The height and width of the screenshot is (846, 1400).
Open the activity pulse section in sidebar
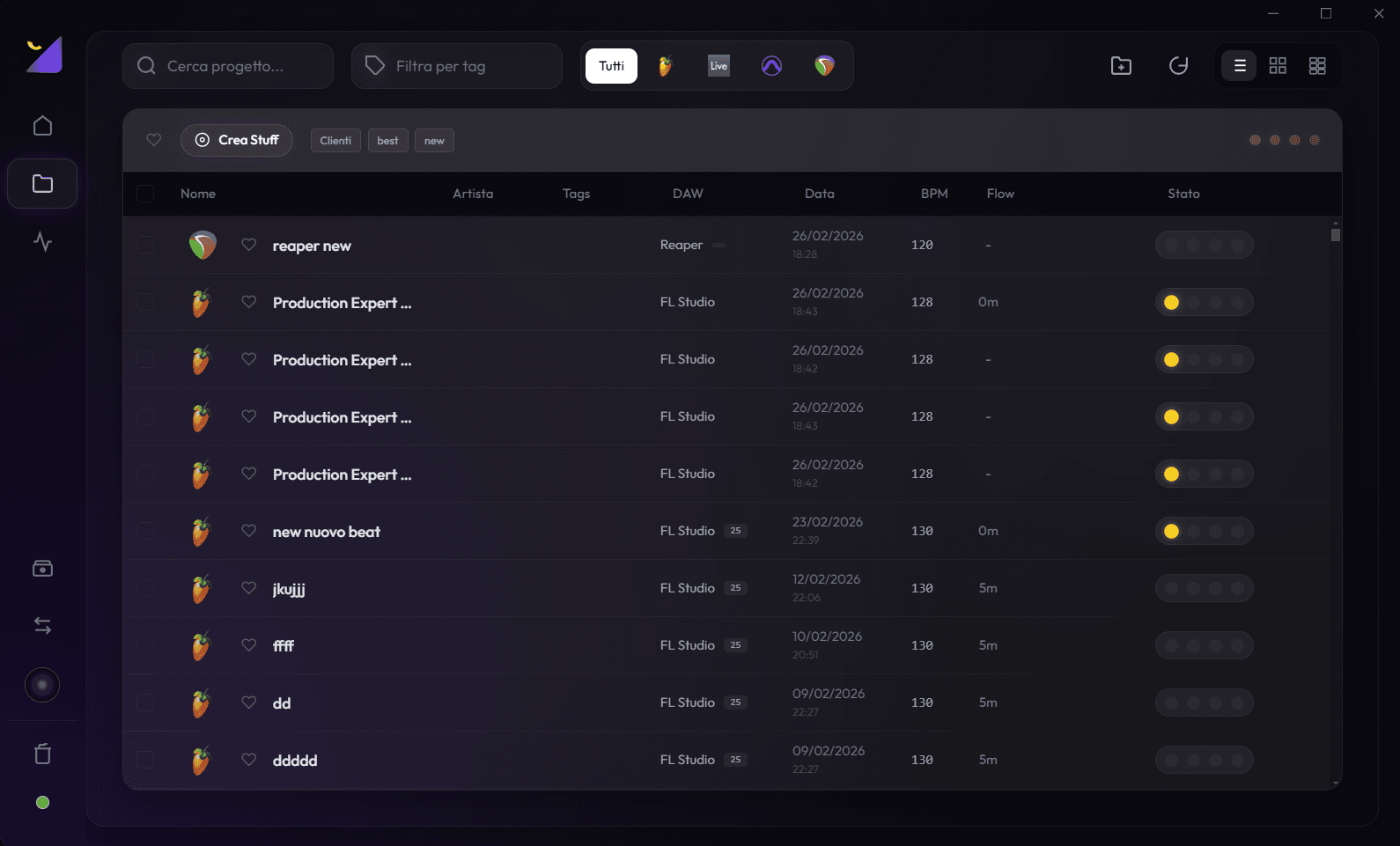pos(42,241)
